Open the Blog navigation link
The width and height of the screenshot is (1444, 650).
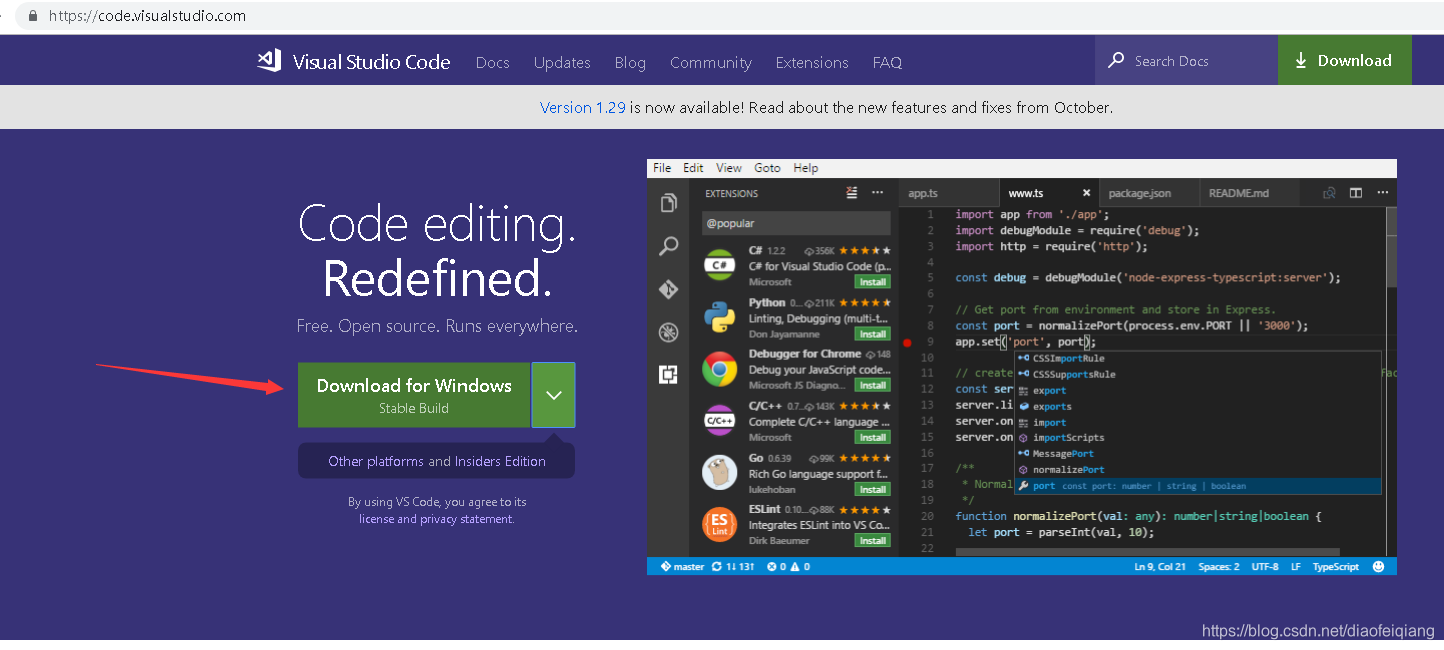[630, 62]
